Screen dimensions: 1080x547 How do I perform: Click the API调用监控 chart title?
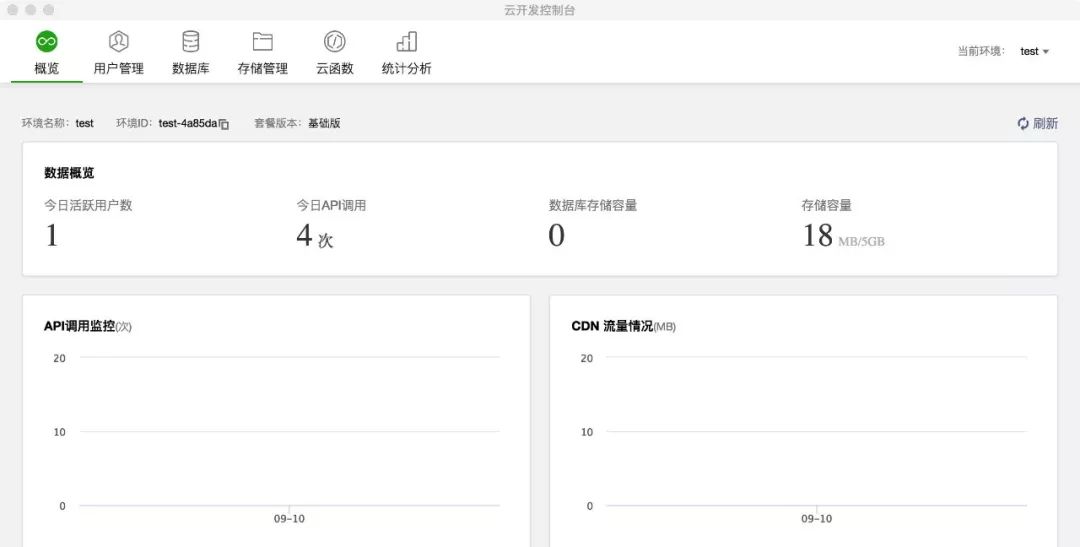pyautogui.click(x=87, y=326)
